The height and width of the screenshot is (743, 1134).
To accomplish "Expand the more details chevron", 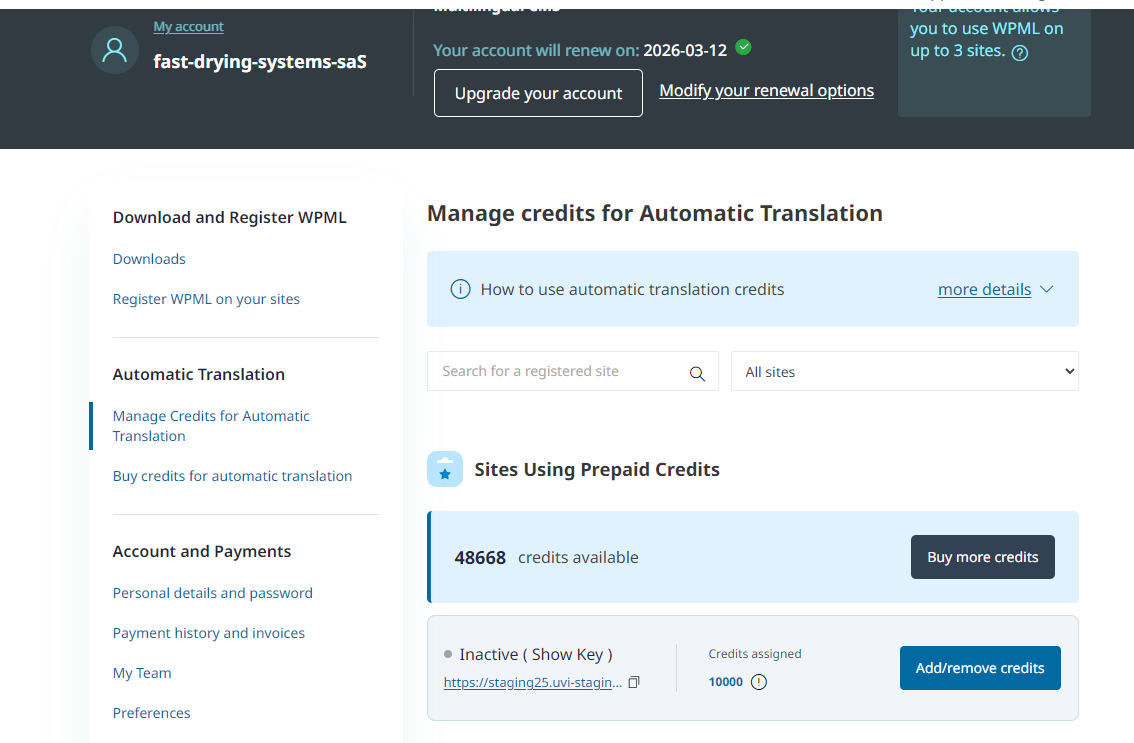I will 1047,289.
